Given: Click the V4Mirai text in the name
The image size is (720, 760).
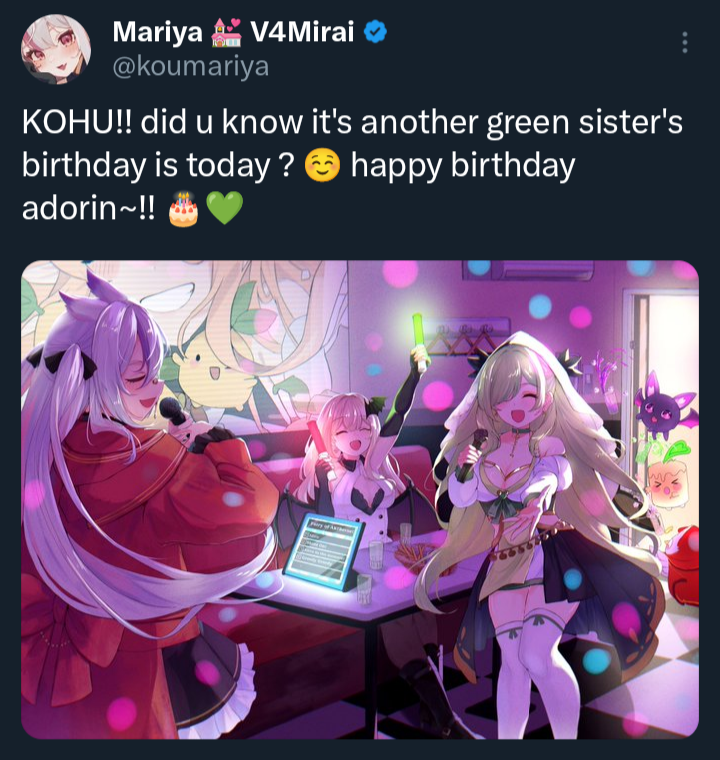Looking at the screenshot, I should (x=302, y=32).
